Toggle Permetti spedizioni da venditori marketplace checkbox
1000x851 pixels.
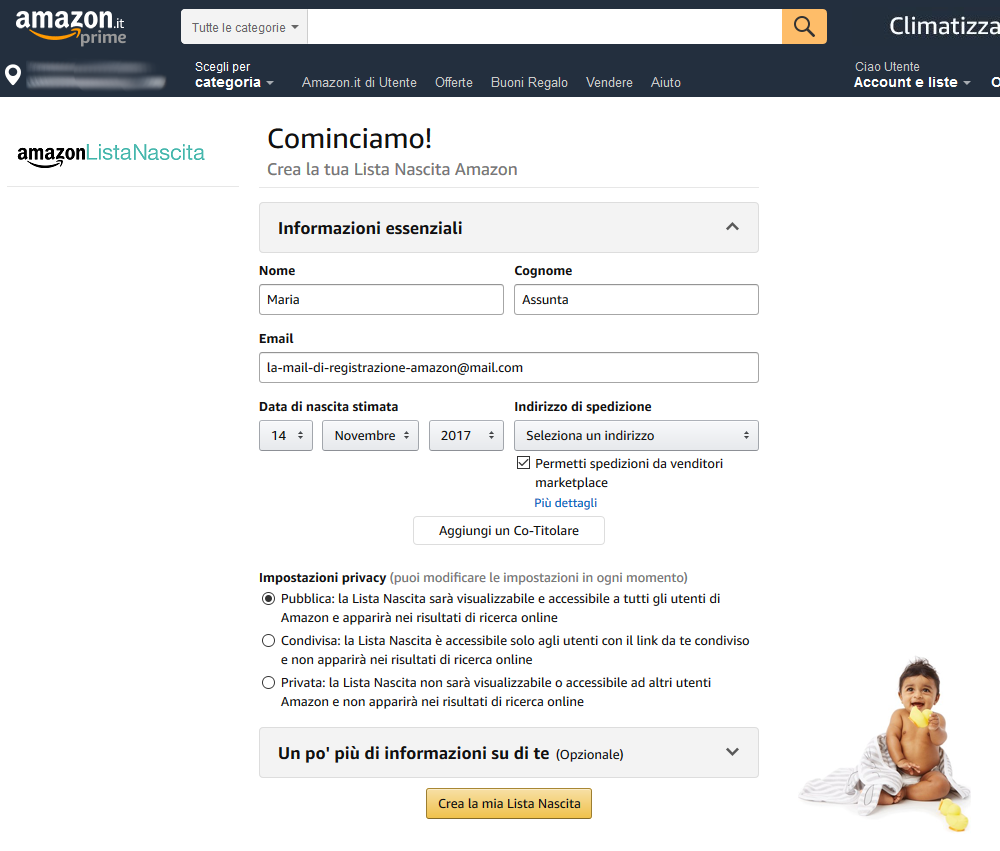(523, 464)
